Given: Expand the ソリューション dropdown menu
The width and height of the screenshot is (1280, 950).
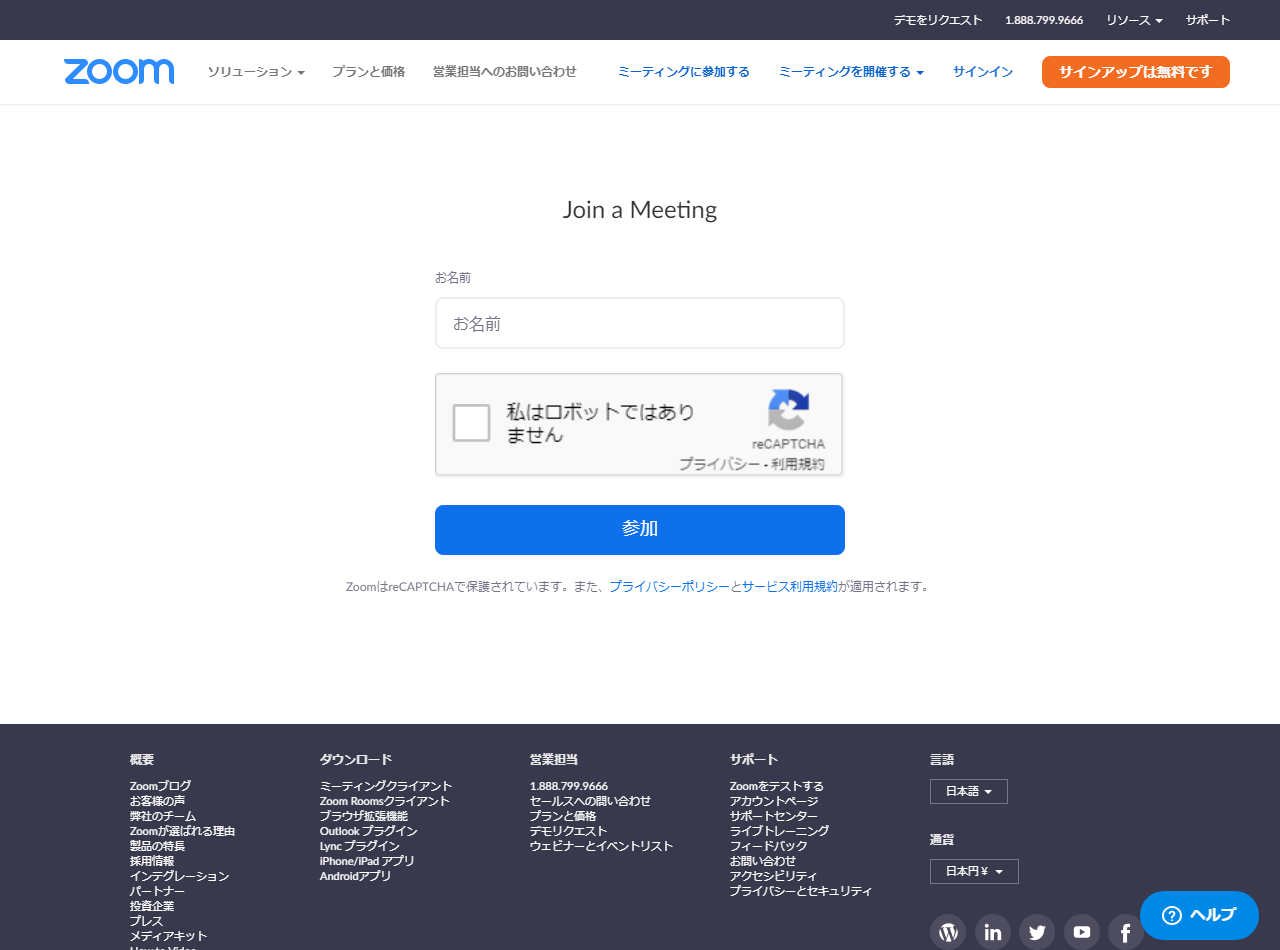Looking at the screenshot, I should [x=256, y=72].
